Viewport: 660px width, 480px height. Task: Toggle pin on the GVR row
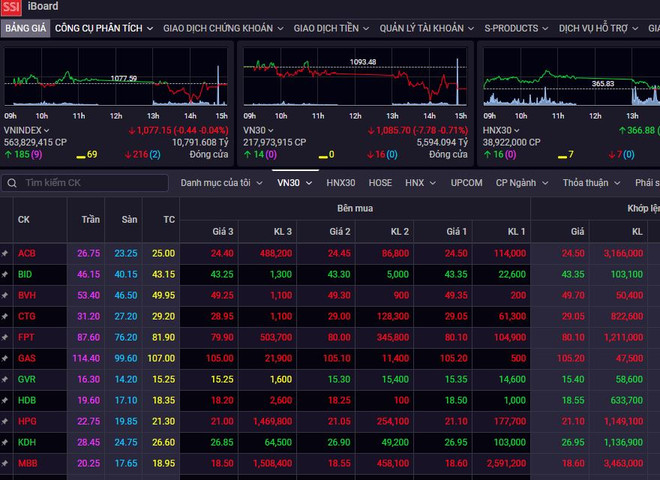click(5, 379)
